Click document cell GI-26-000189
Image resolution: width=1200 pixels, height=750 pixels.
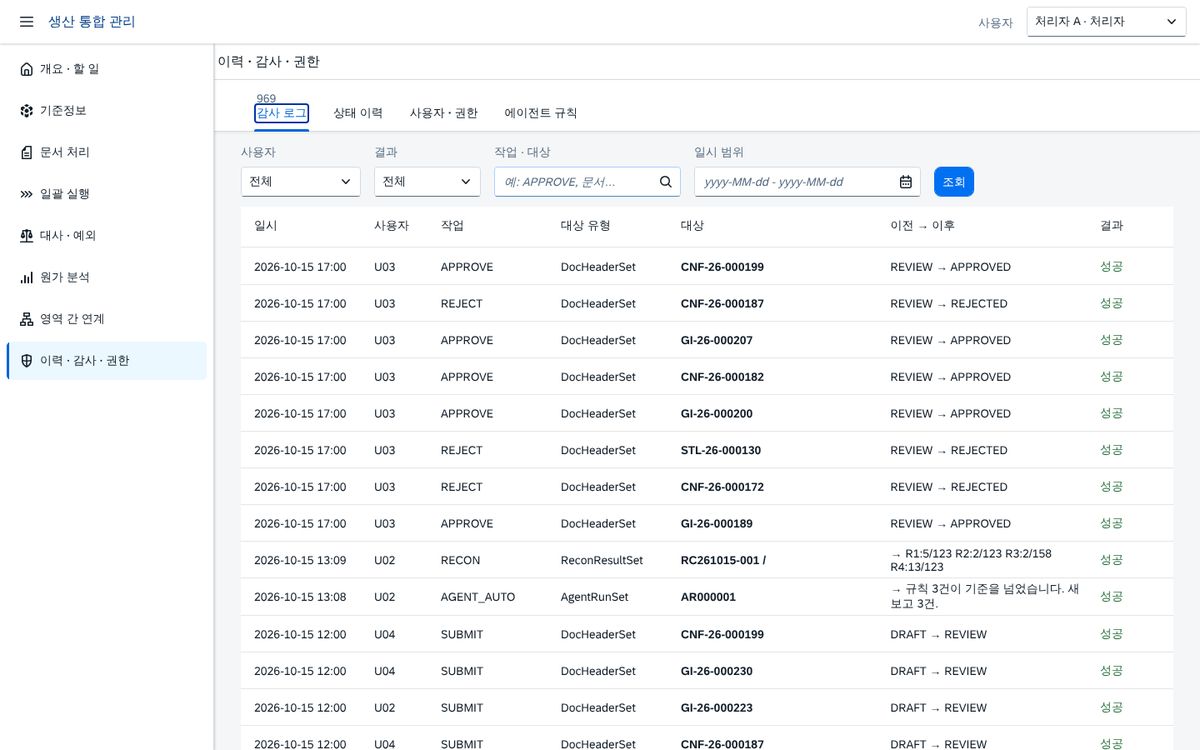pyautogui.click(x=717, y=524)
